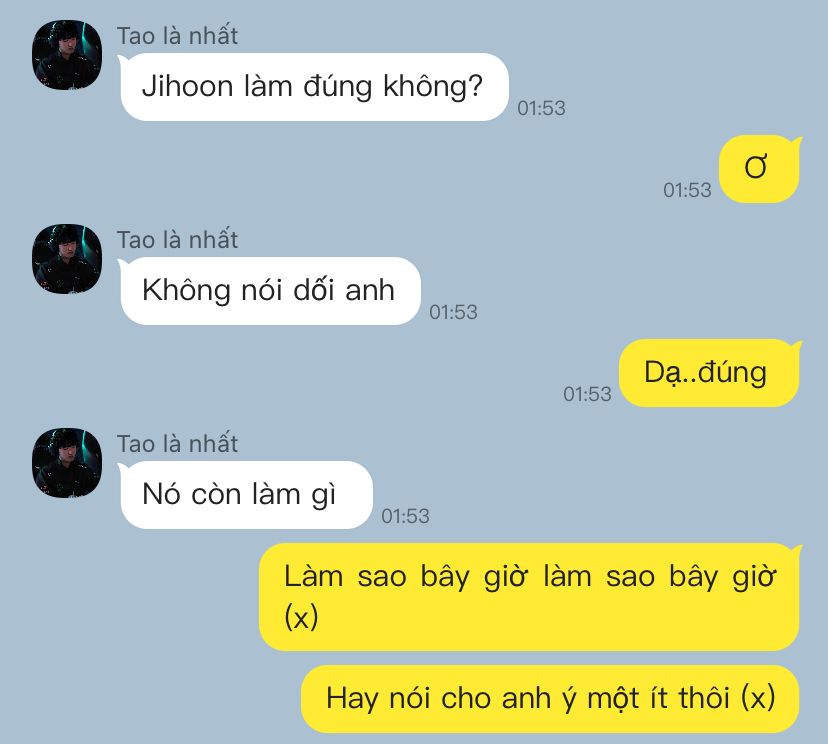Click timestamp next to "Nó còn làm gì"
The image size is (828, 744).
[x=405, y=516]
